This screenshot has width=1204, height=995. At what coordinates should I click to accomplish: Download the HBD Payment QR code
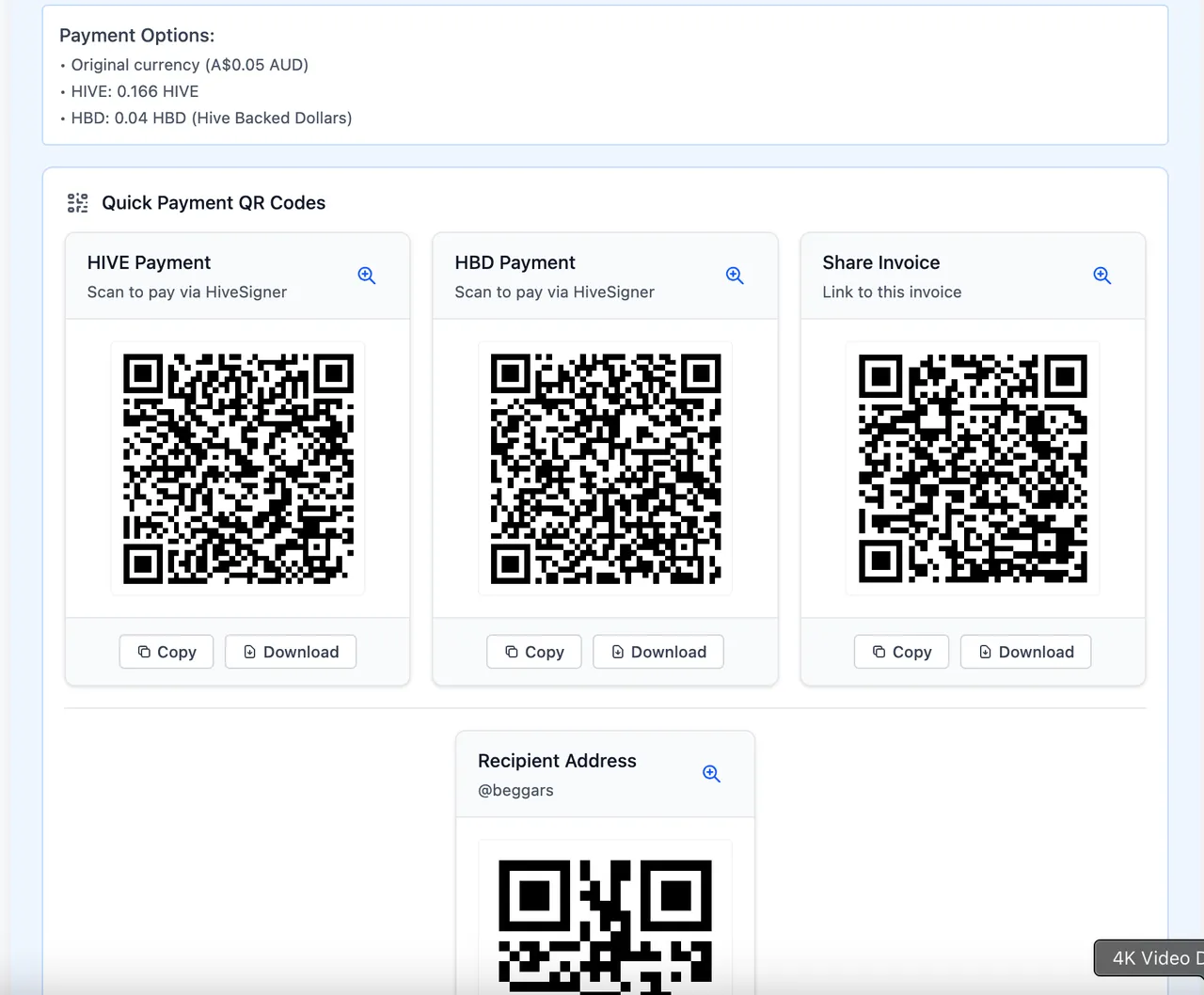[x=658, y=652]
